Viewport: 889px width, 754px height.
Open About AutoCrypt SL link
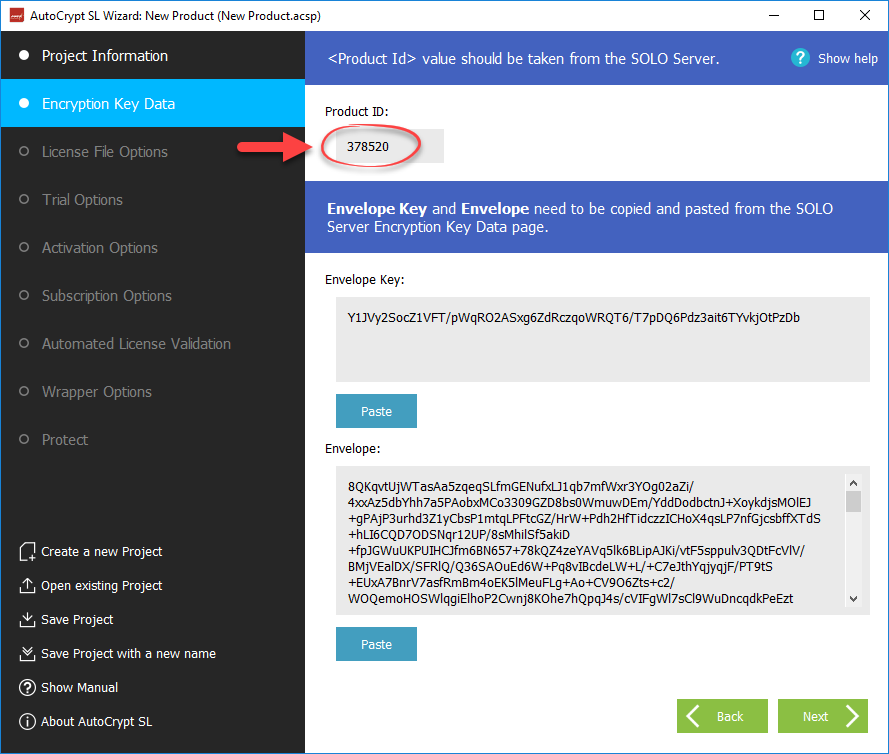pyautogui.click(x=96, y=722)
